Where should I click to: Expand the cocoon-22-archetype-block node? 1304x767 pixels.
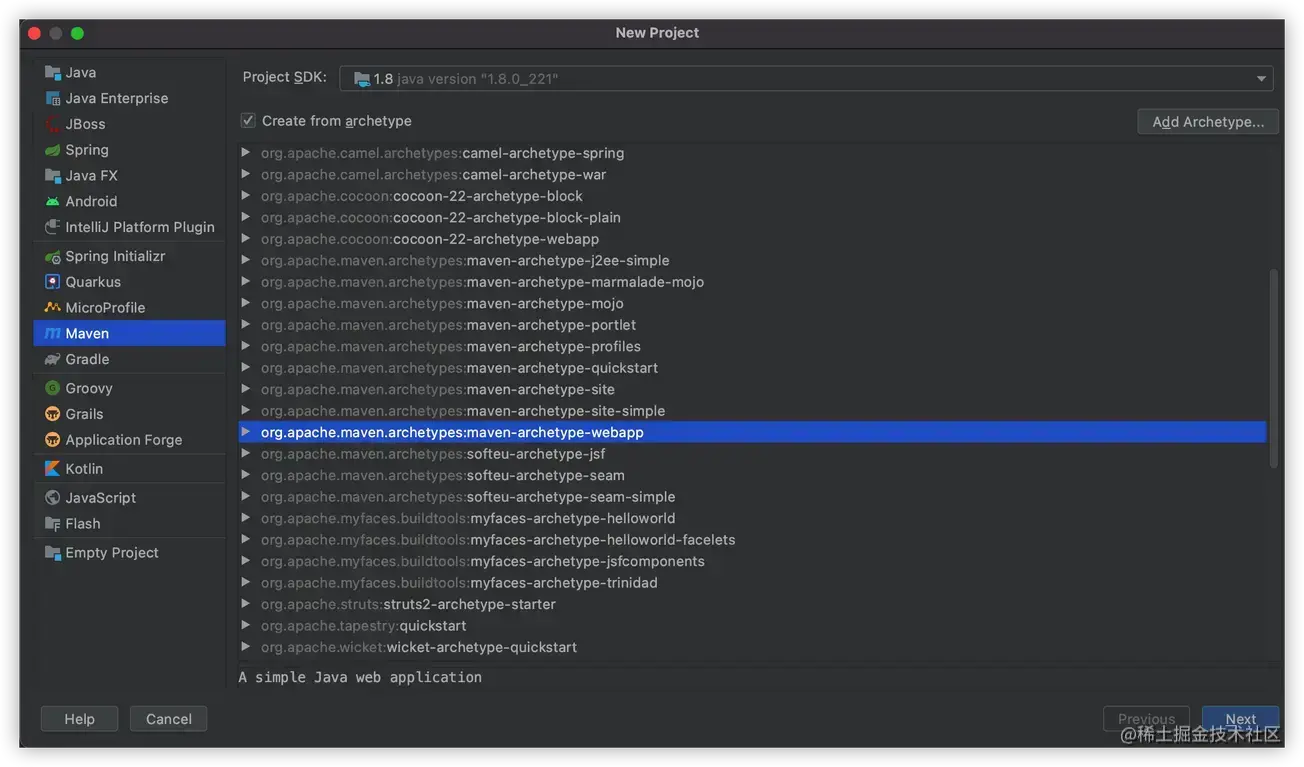(246, 196)
